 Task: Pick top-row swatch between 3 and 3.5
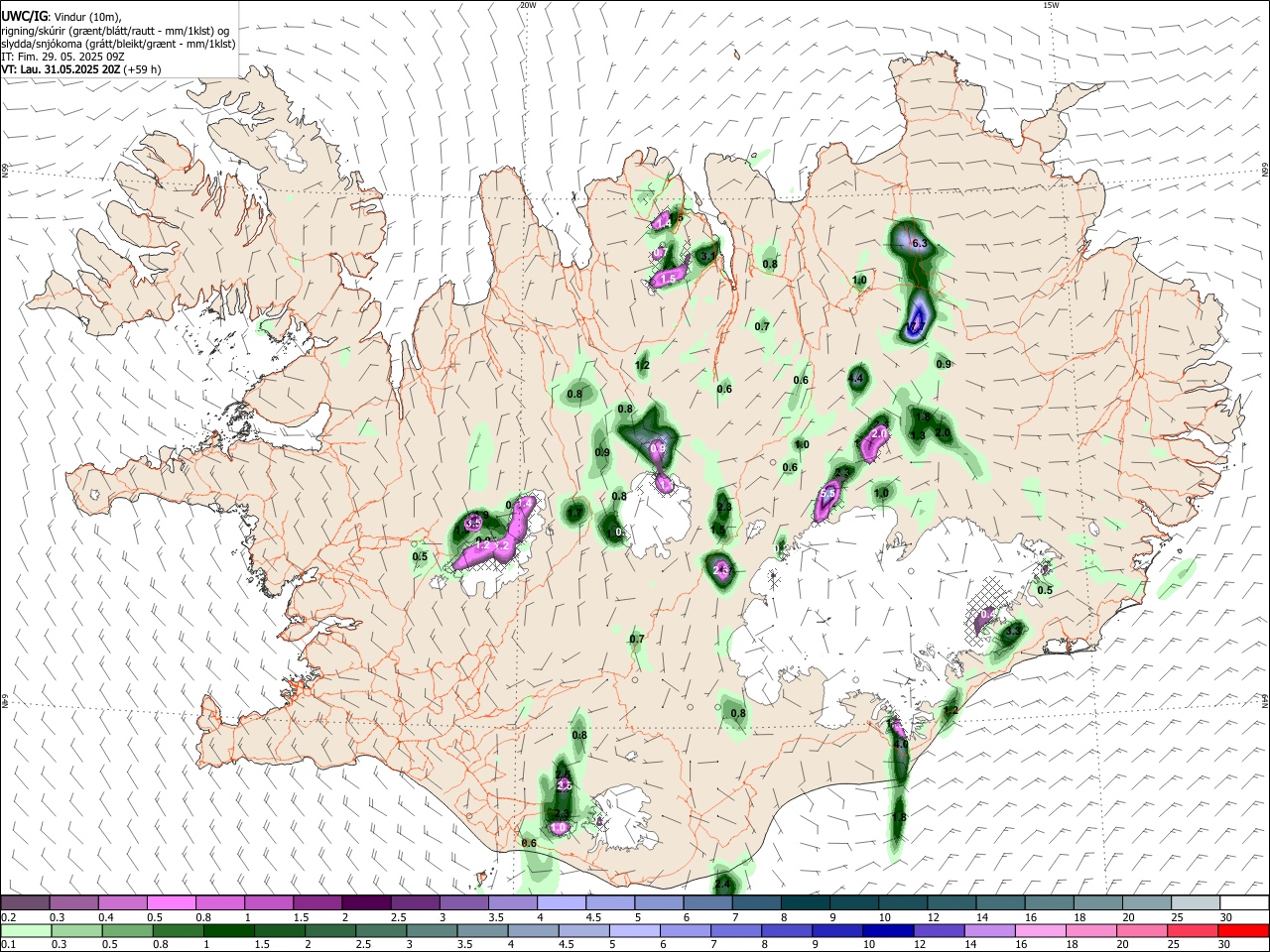coord(464,903)
